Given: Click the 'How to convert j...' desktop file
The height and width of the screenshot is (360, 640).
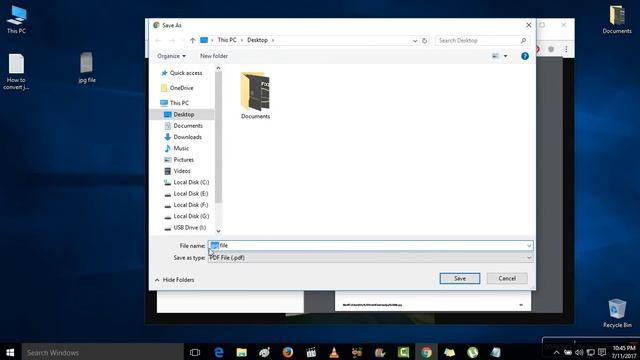Looking at the screenshot, I should point(16,72).
